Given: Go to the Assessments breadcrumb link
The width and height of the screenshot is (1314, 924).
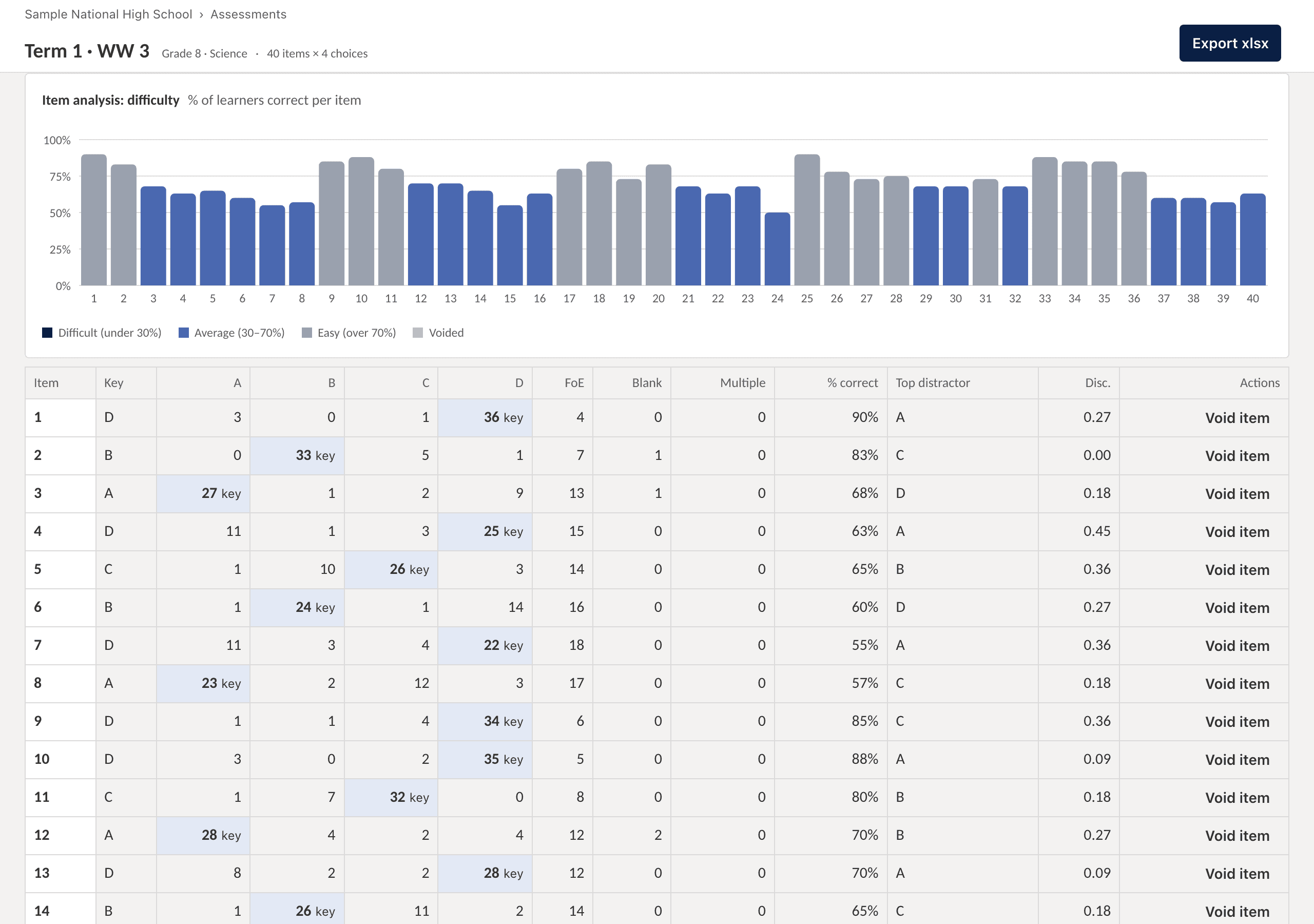Looking at the screenshot, I should click(x=248, y=14).
